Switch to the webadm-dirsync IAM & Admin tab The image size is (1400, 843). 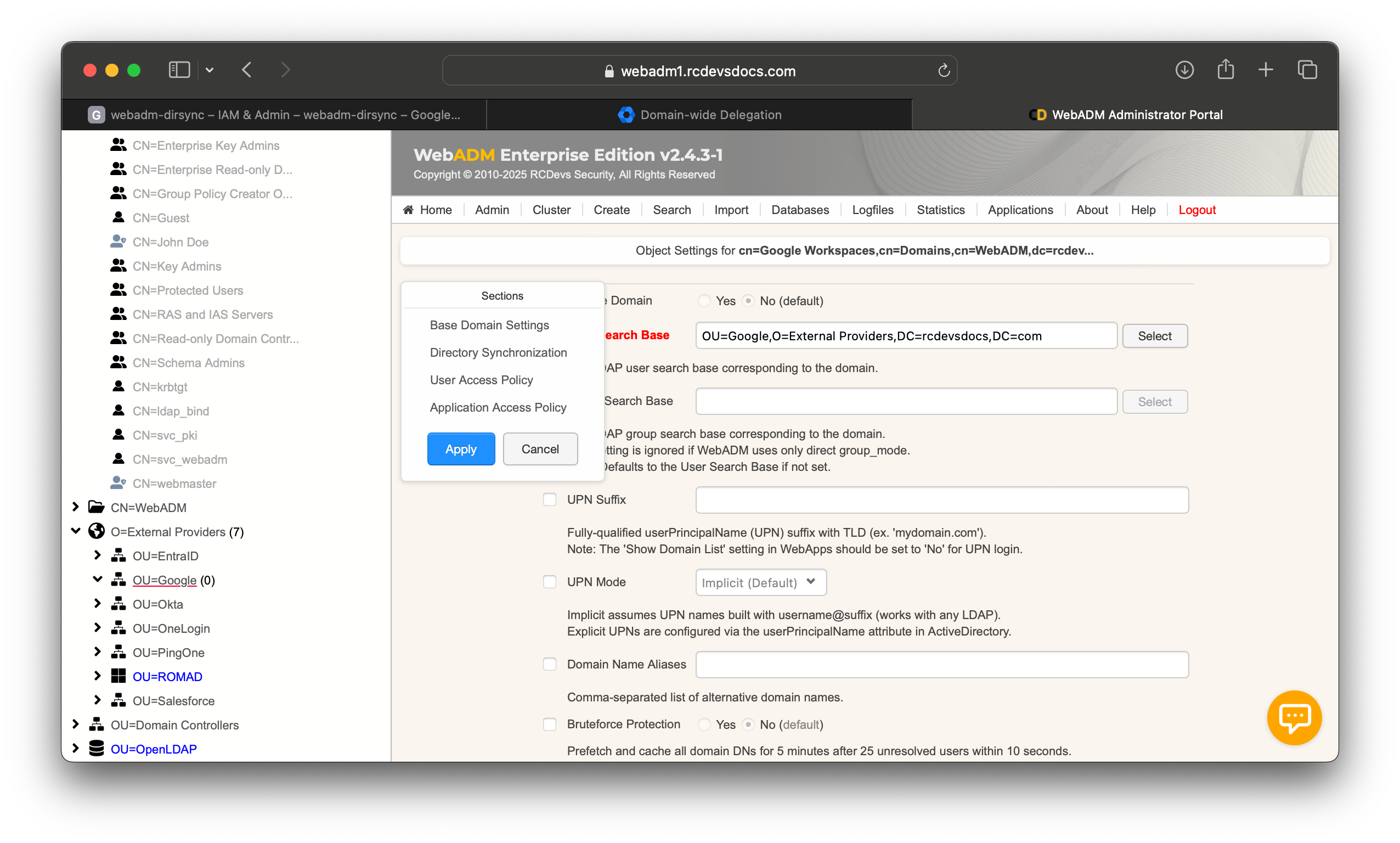274,115
